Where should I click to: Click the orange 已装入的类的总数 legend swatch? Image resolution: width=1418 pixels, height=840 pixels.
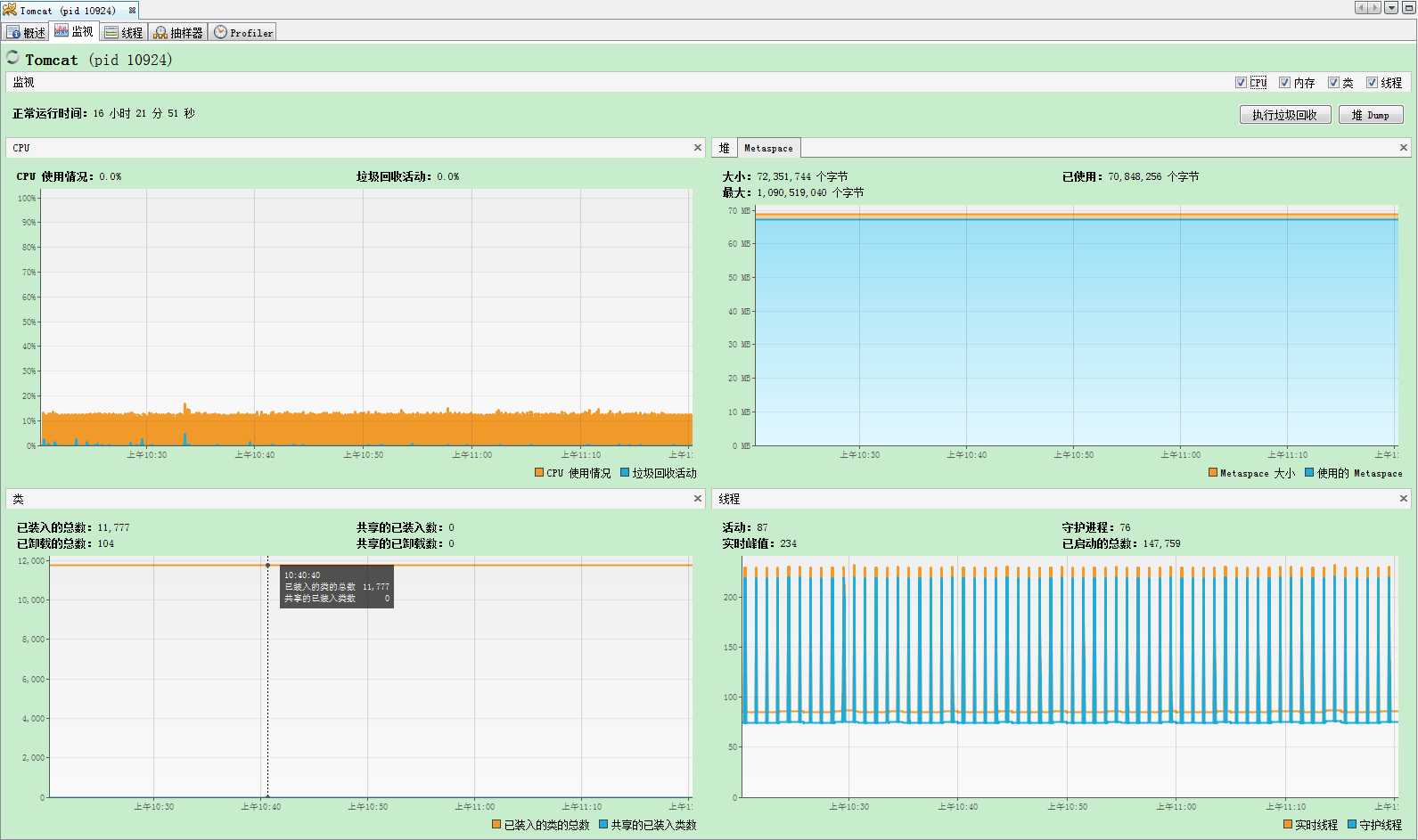click(496, 825)
